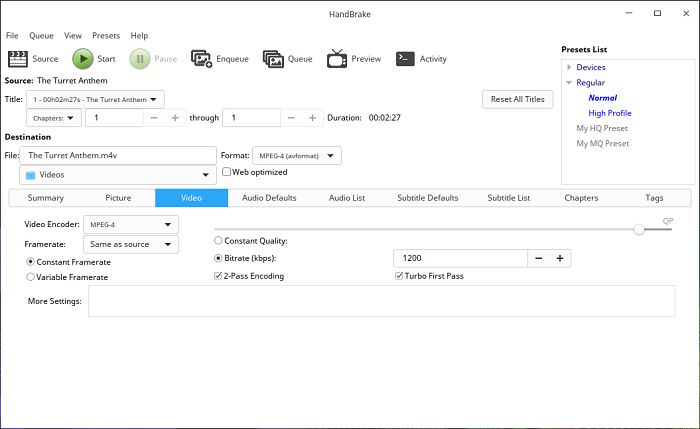Click the Enqueue toolbar icon
The image size is (700, 429).
click(201, 59)
